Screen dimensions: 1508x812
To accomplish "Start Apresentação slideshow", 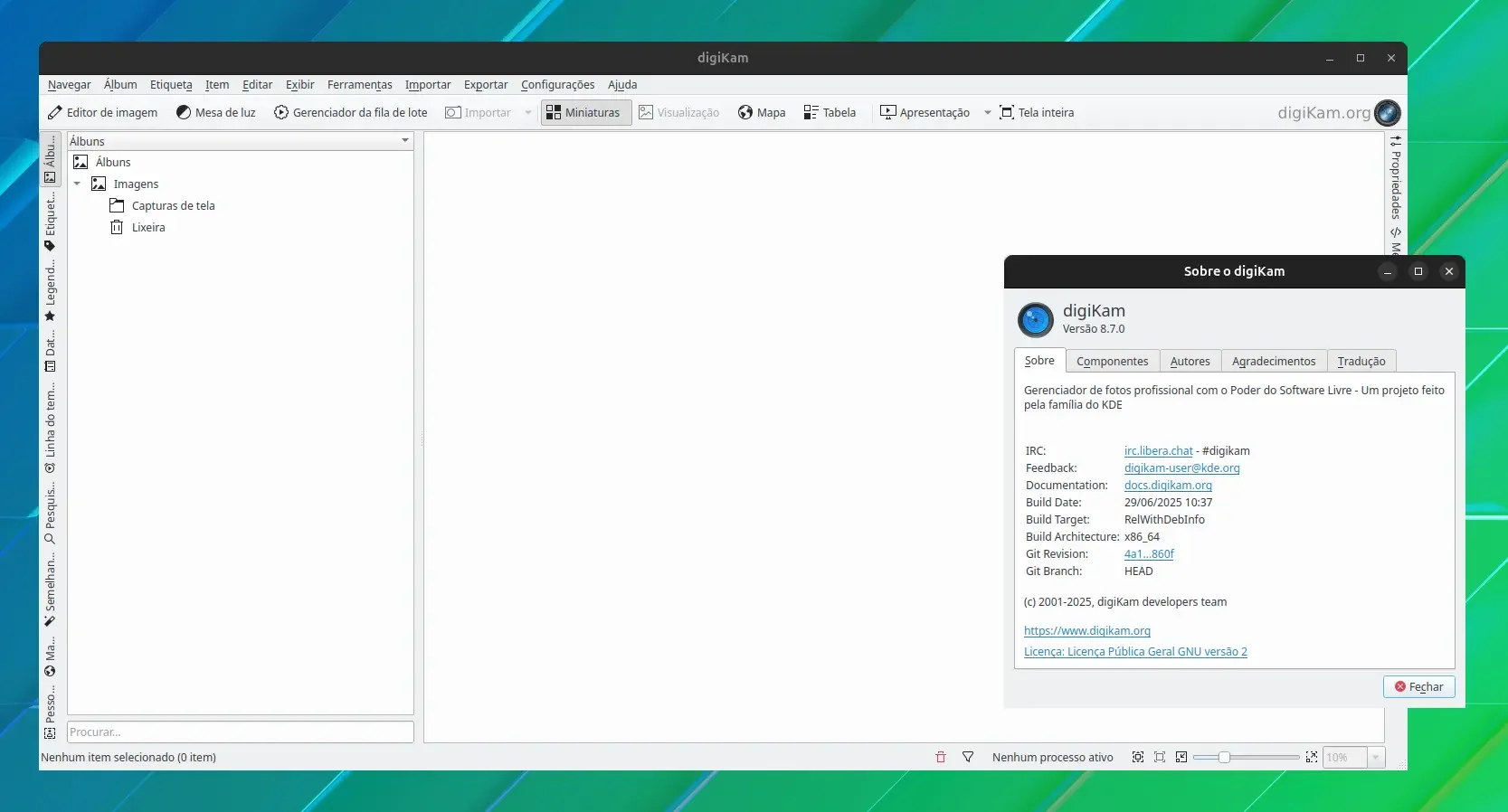I will pos(925,113).
